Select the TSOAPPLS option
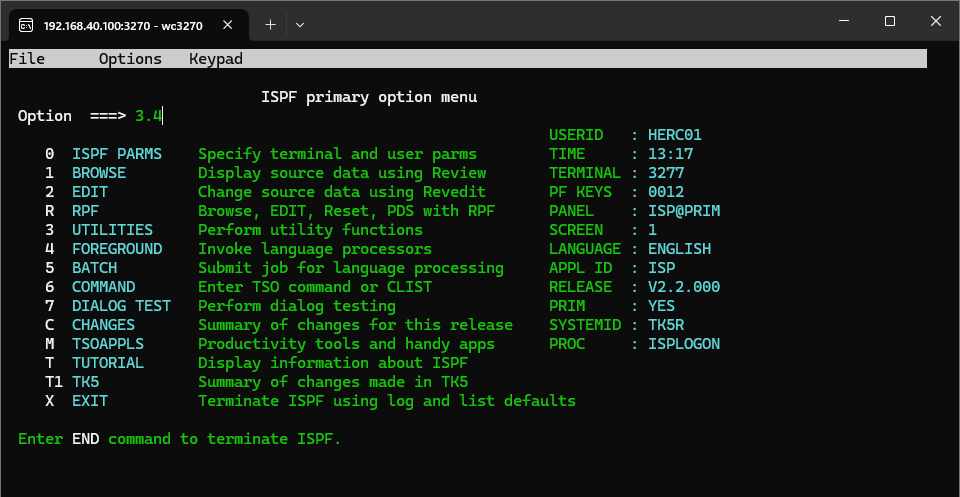The width and height of the screenshot is (960, 497). click(x=108, y=344)
